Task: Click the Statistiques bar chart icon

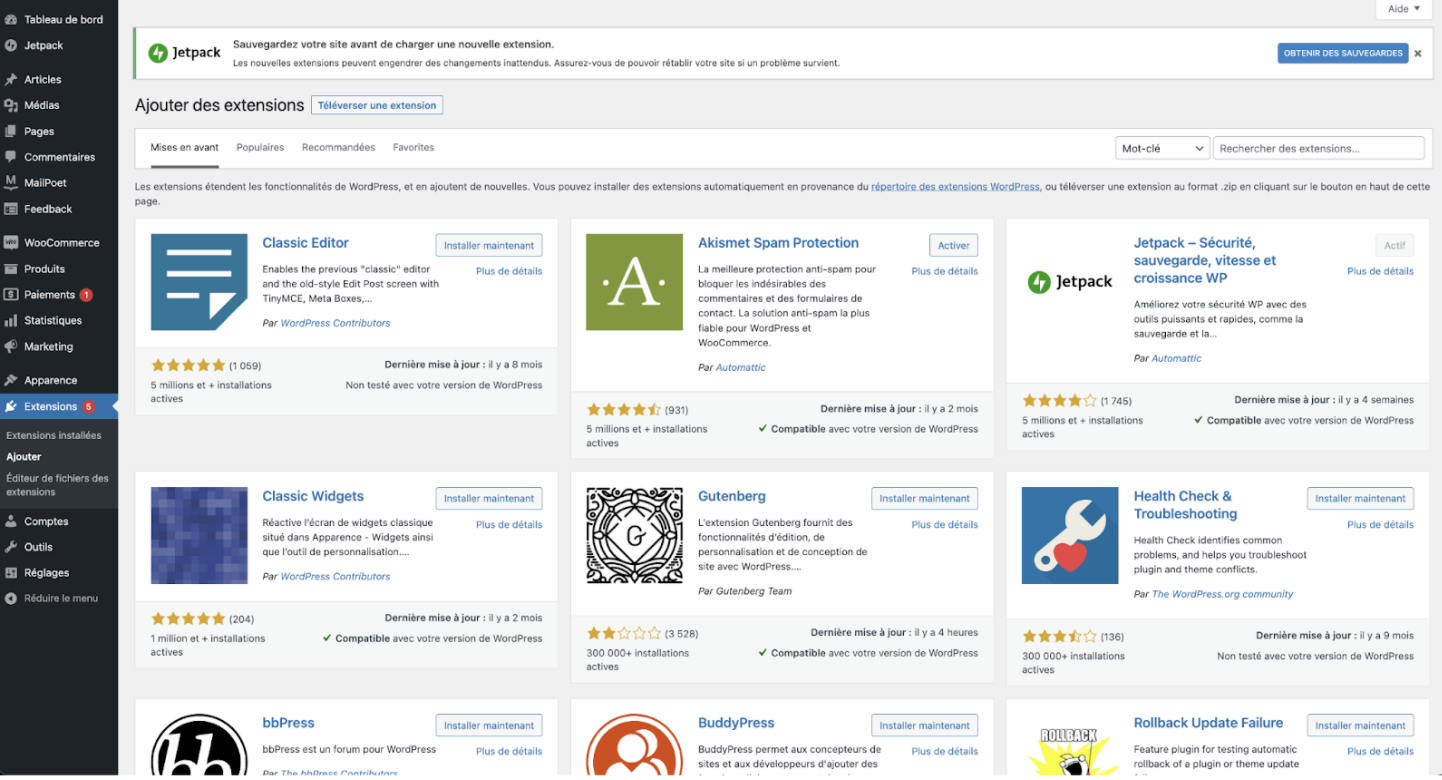Action: 11,321
